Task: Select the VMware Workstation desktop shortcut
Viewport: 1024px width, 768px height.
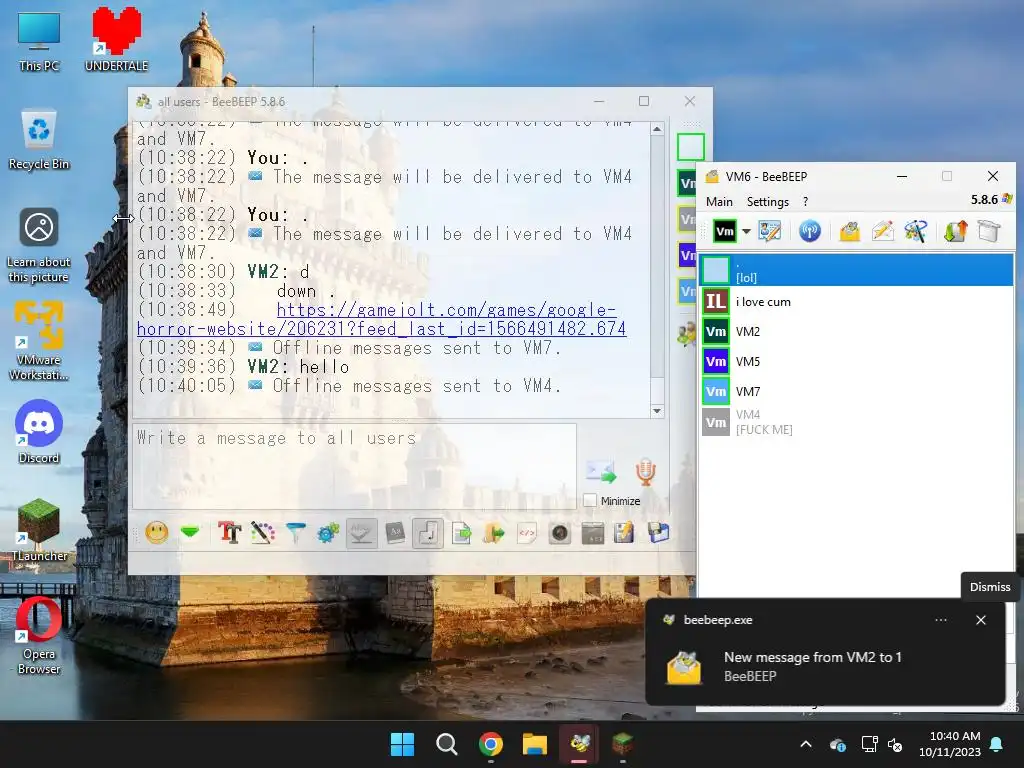Action: click(x=39, y=341)
